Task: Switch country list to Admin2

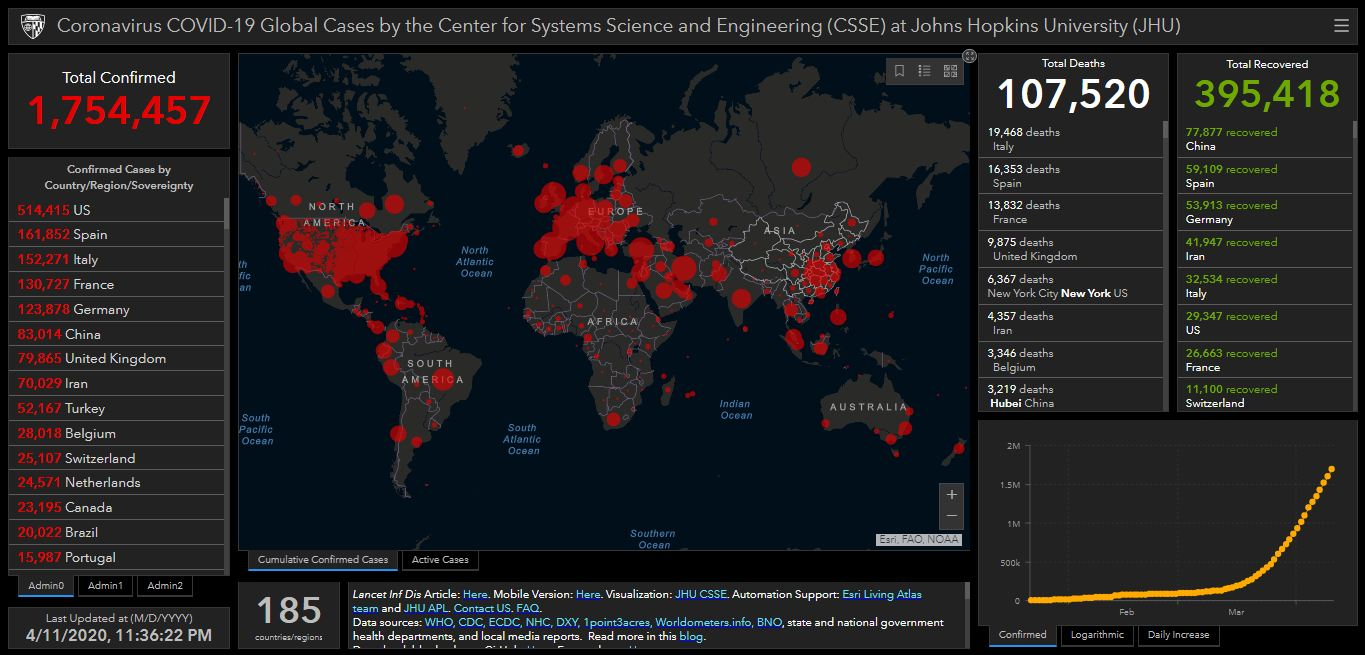Action: tap(165, 586)
